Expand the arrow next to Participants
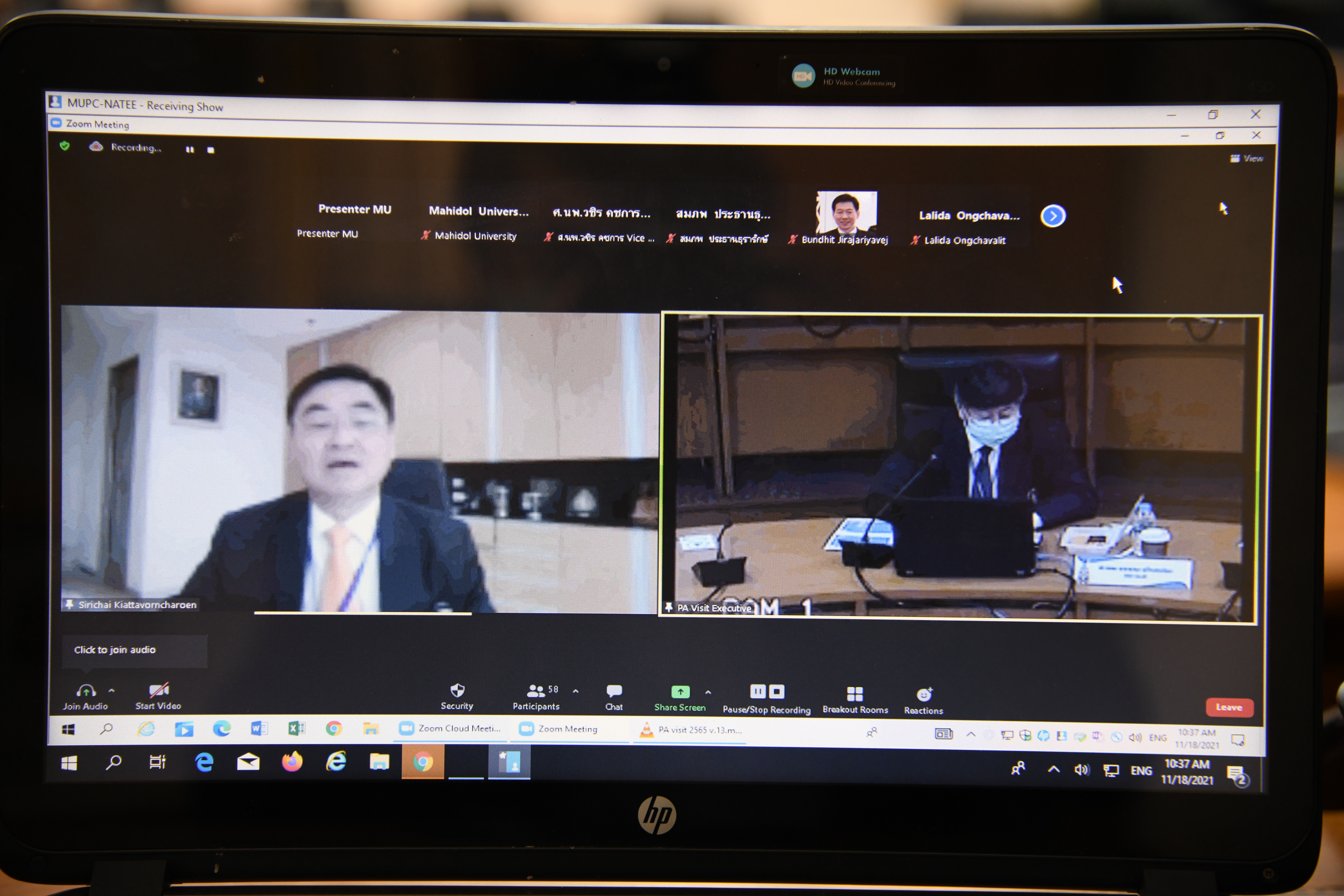This screenshot has height=896, width=1344. [x=575, y=692]
